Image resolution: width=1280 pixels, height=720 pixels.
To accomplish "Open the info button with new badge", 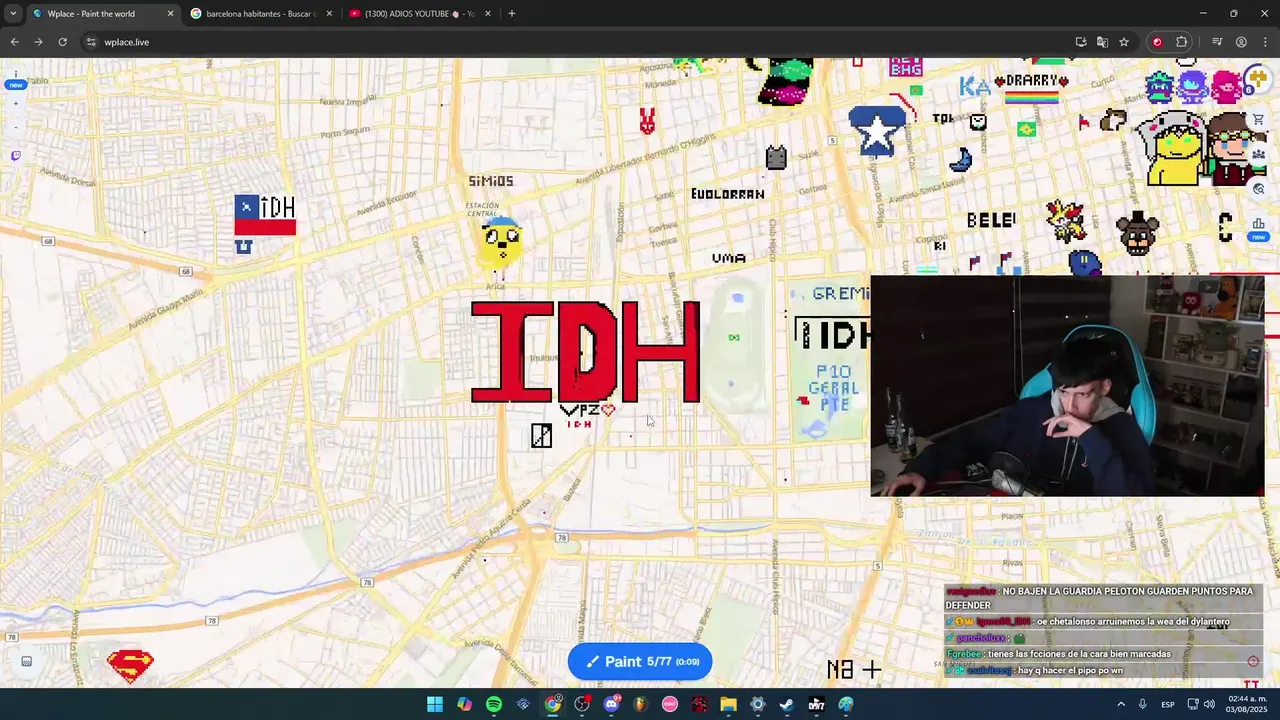I will pyautogui.click(x=15, y=79).
